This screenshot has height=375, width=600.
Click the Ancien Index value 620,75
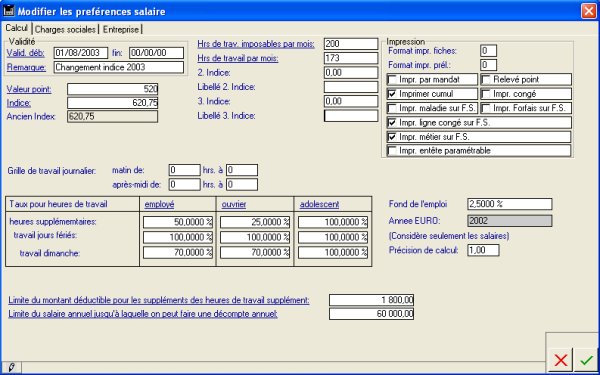pyautogui.click(x=112, y=117)
